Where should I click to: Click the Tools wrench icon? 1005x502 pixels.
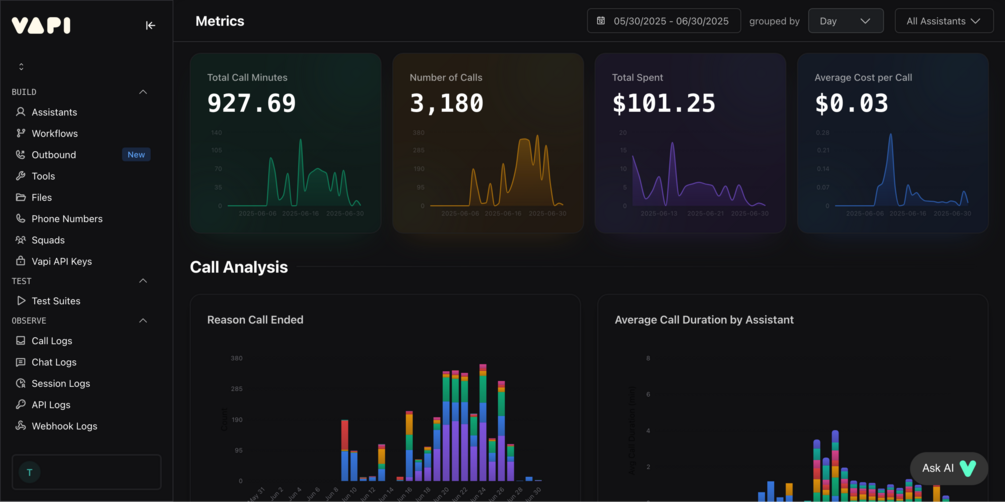click(x=21, y=176)
